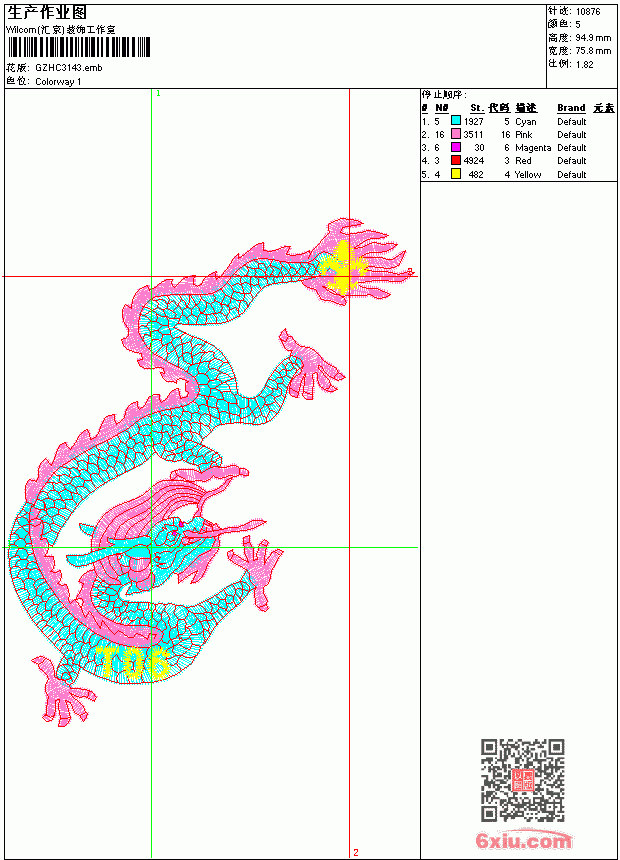Click the 6xiu.com watermark link
Viewport: 620px width, 860px height.
[x=523, y=840]
